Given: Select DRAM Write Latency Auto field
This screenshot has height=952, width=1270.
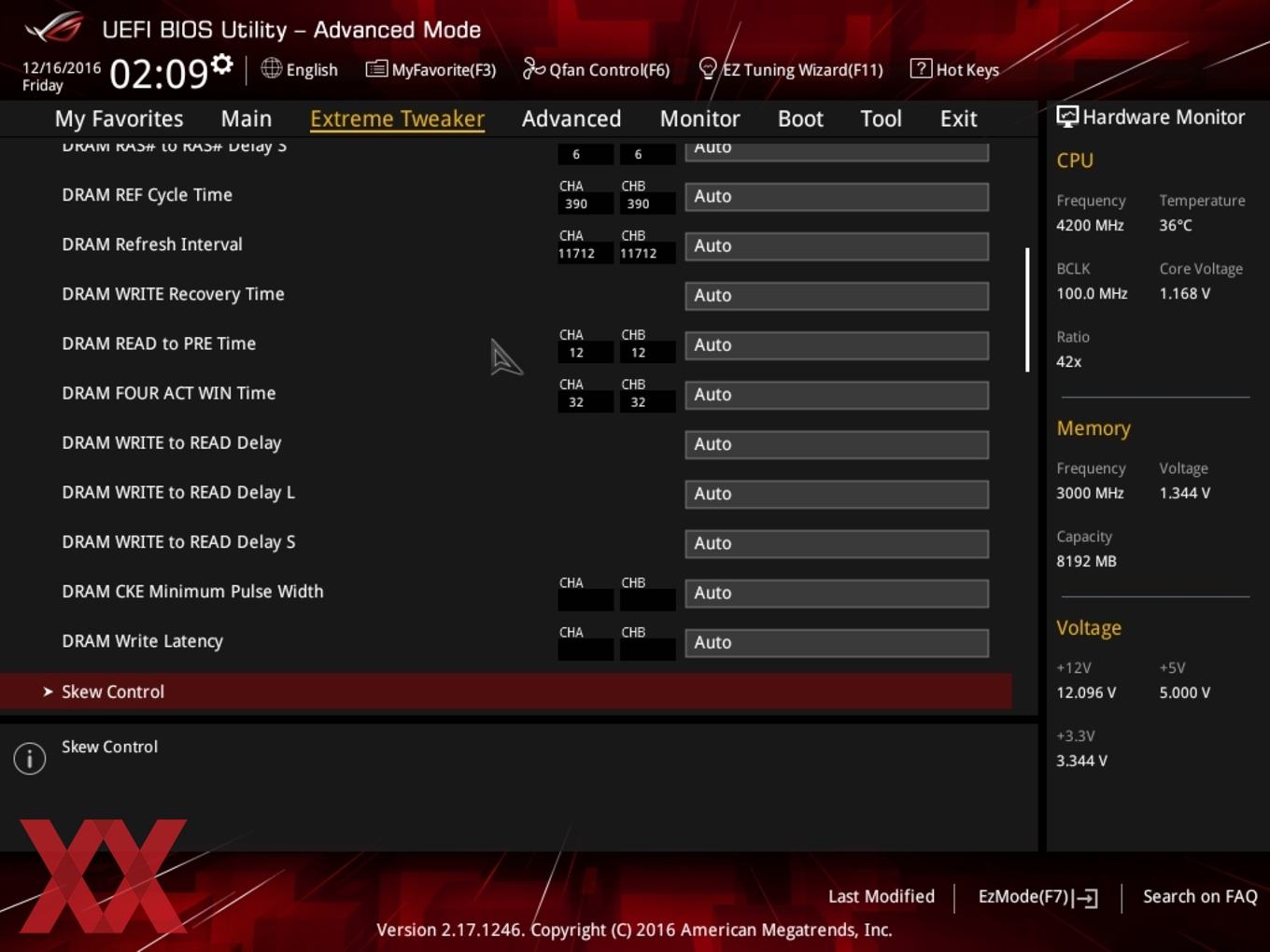Looking at the screenshot, I should [x=837, y=641].
